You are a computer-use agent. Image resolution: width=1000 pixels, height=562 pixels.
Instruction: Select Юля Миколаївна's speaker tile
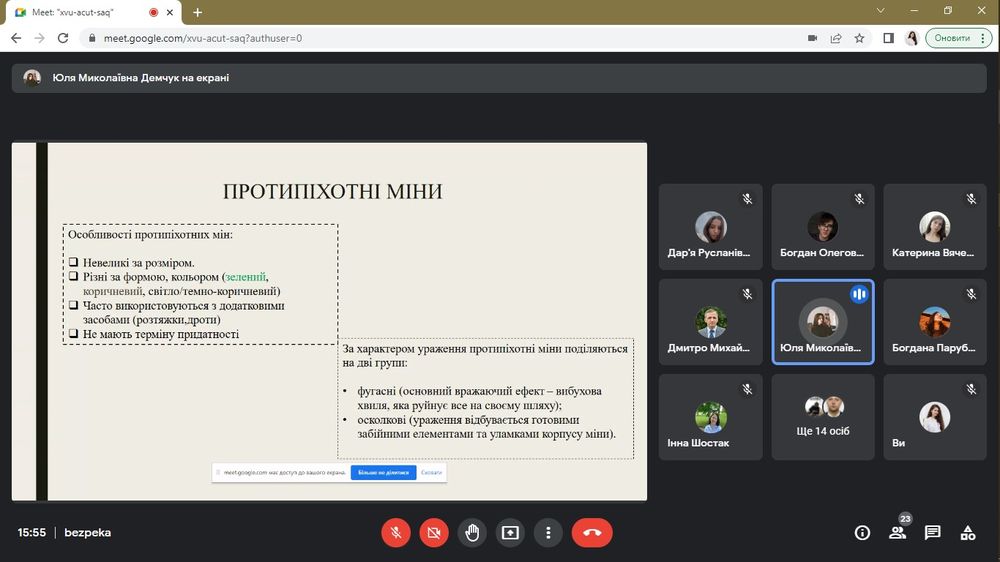click(x=822, y=322)
